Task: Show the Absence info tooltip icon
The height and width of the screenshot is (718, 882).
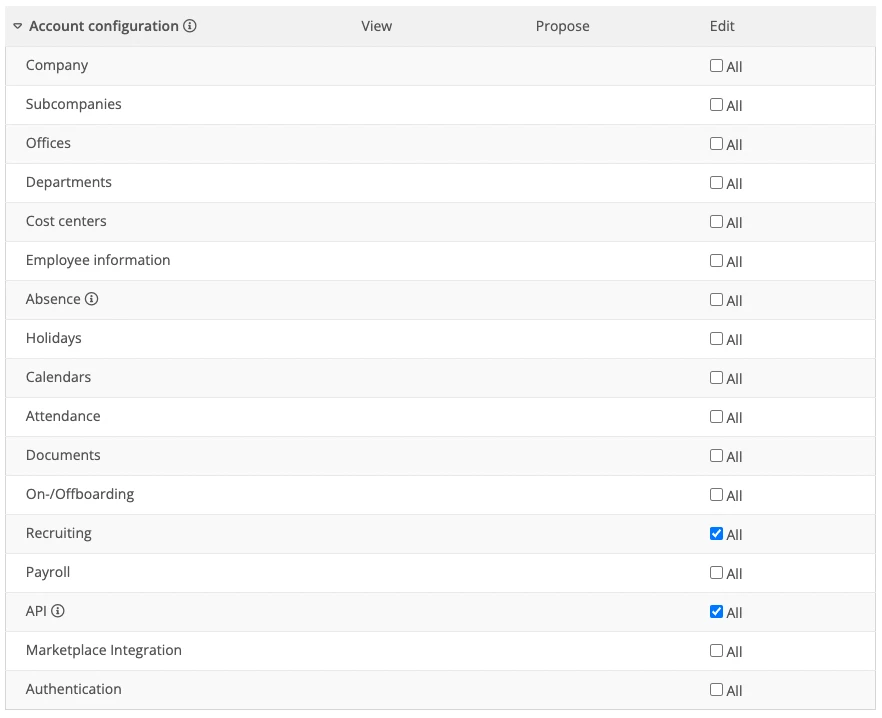Action: coord(92,299)
